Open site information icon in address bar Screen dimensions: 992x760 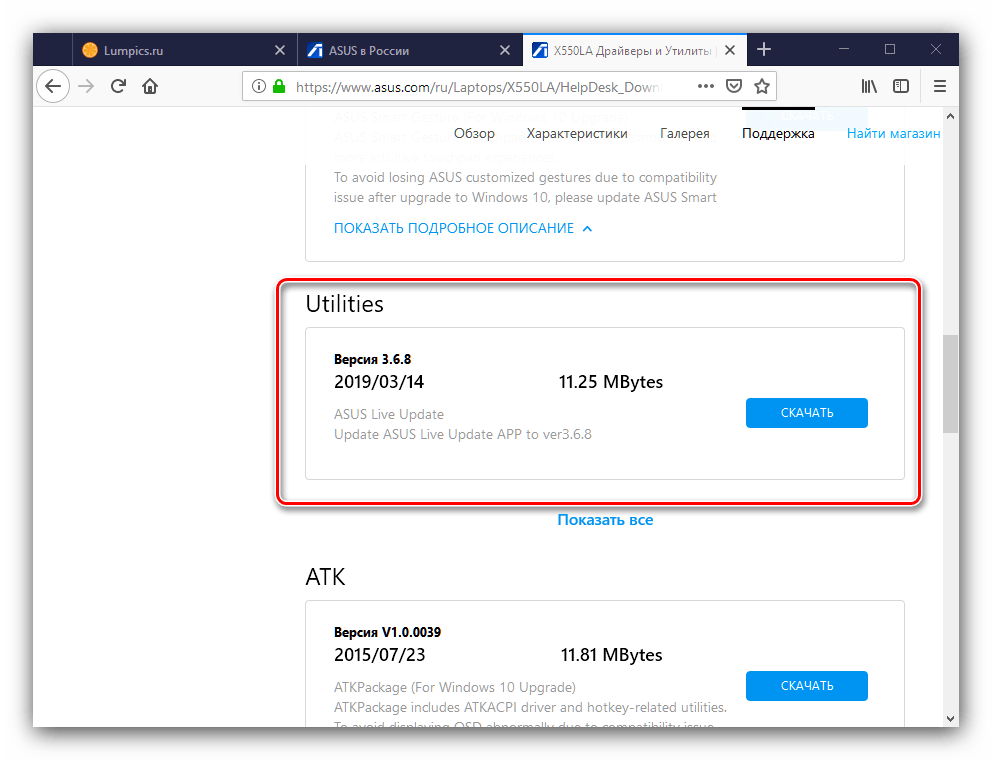pyautogui.click(x=259, y=87)
